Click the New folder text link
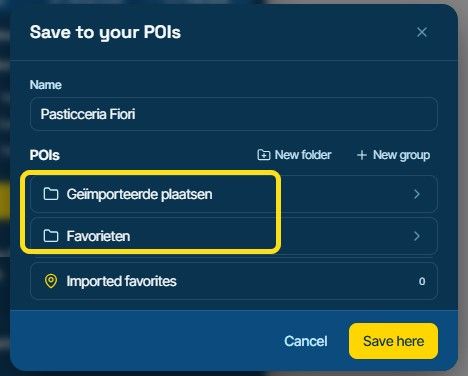468x376 pixels. pyautogui.click(x=303, y=155)
